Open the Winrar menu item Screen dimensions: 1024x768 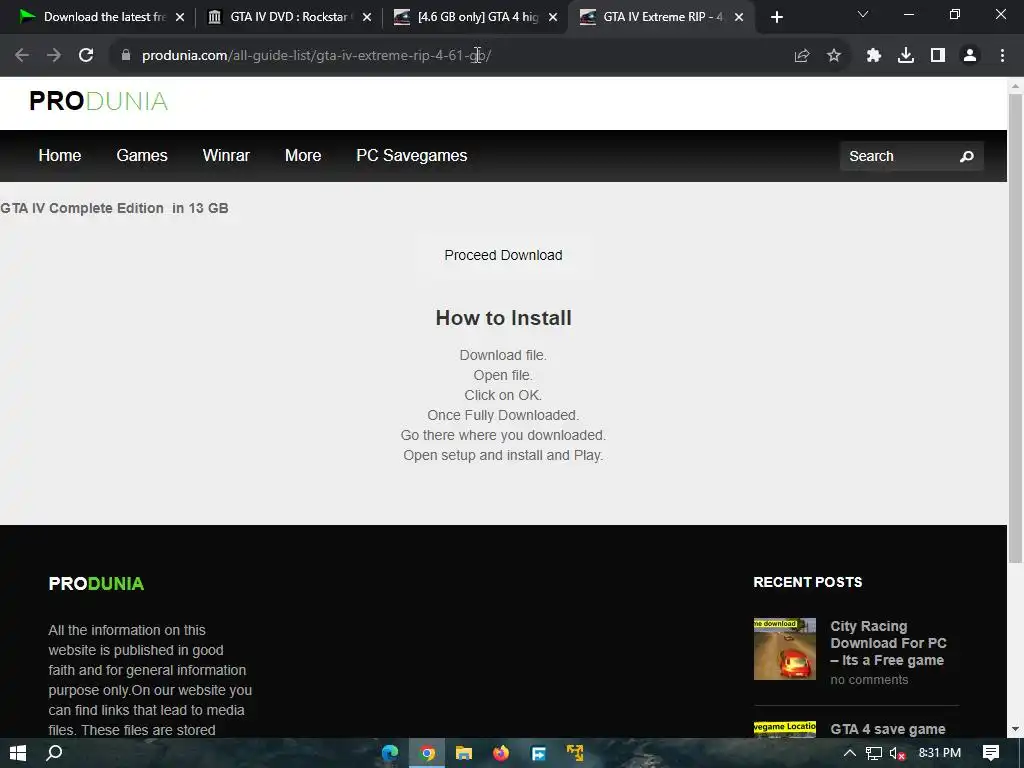tap(226, 155)
